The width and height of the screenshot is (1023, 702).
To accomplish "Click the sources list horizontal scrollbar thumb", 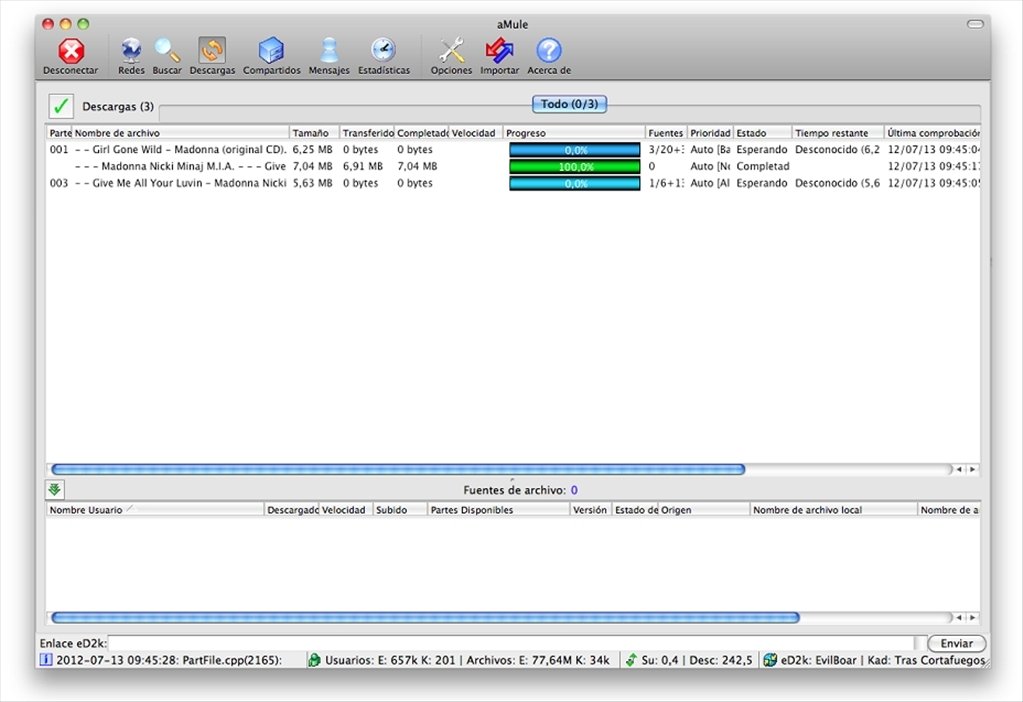I will [425, 617].
